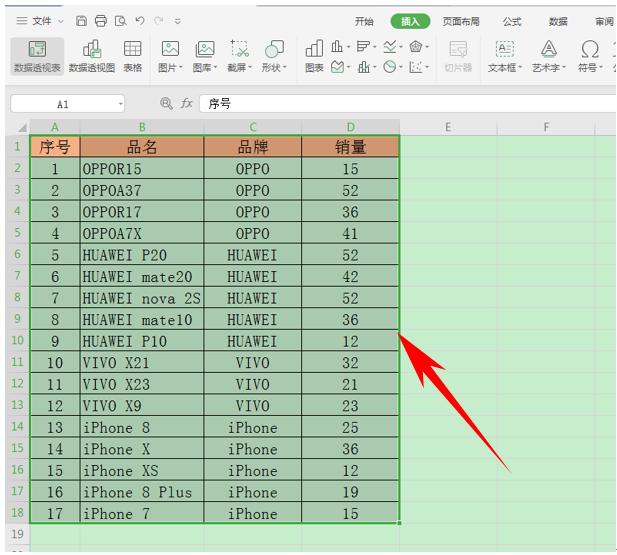The image size is (617, 555).
Task: Select row 10 header
Action: coord(18,340)
